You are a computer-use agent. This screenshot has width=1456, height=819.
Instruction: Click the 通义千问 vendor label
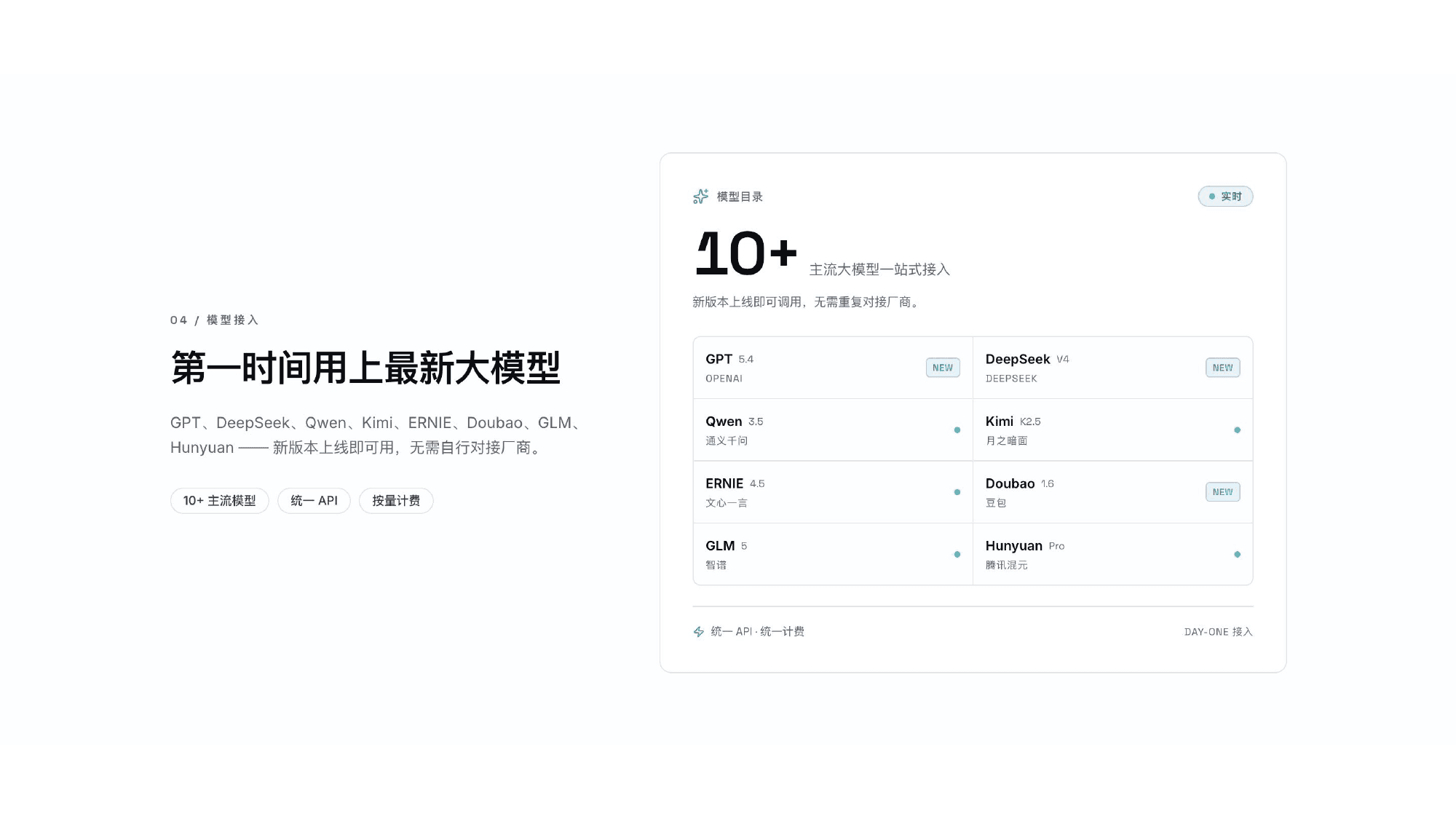click(x=727, y=440)
